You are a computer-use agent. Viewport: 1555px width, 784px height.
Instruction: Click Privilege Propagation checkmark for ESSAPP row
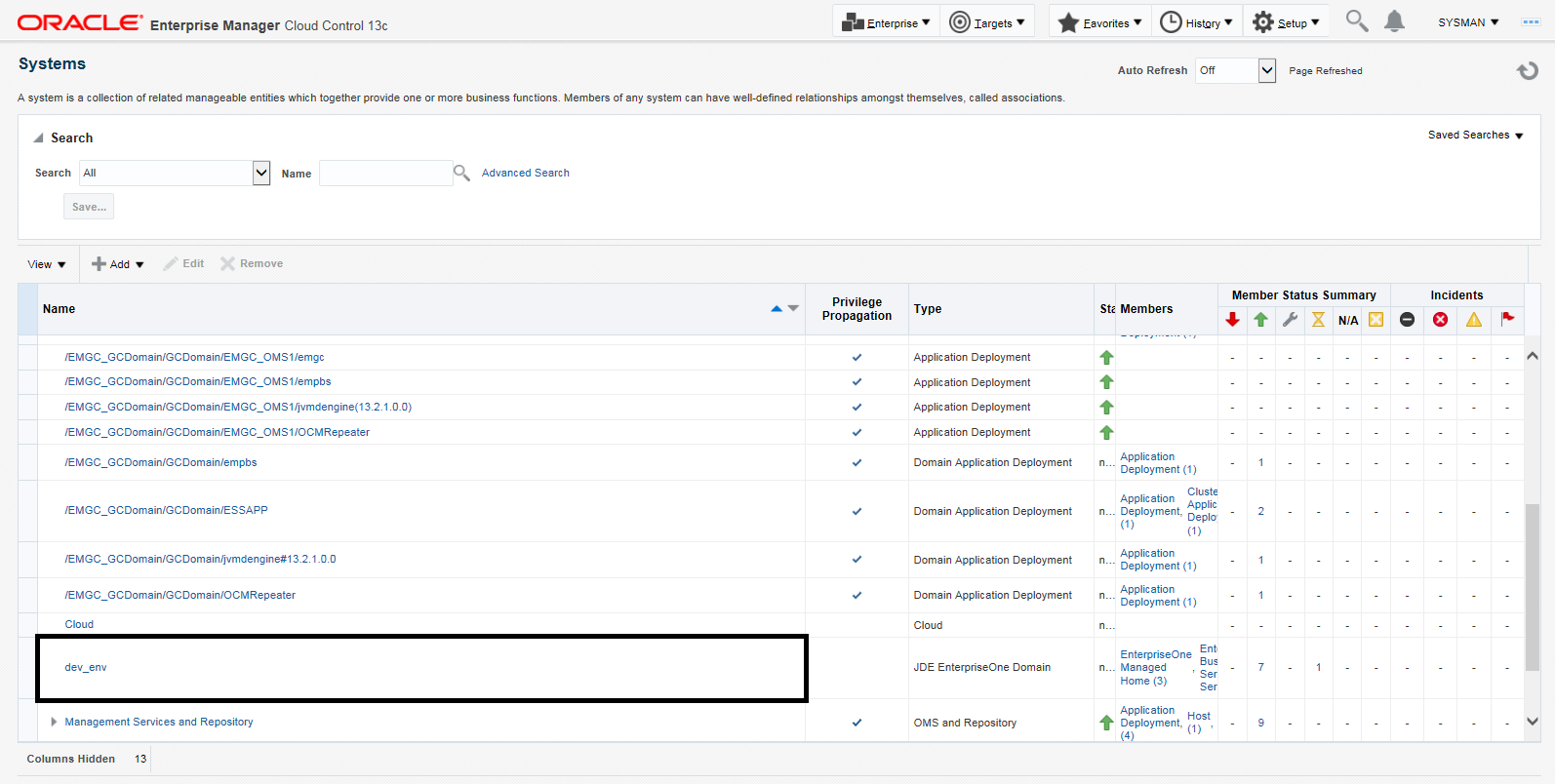[857, 511]
